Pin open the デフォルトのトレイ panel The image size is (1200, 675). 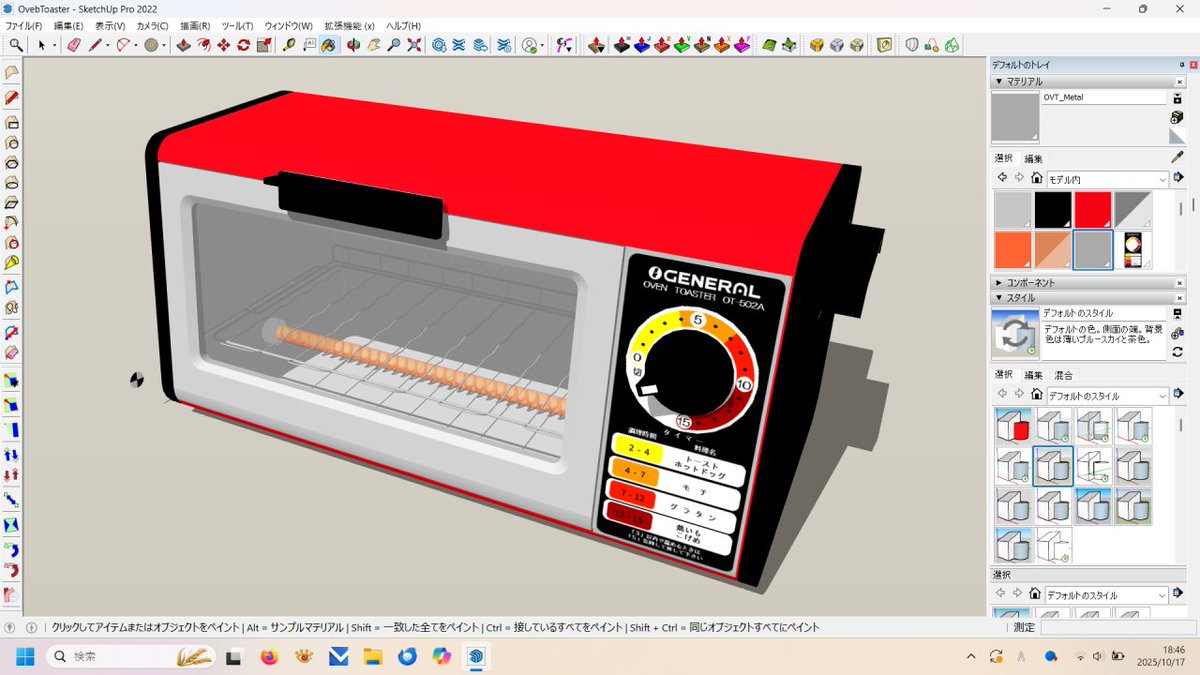1183,64
